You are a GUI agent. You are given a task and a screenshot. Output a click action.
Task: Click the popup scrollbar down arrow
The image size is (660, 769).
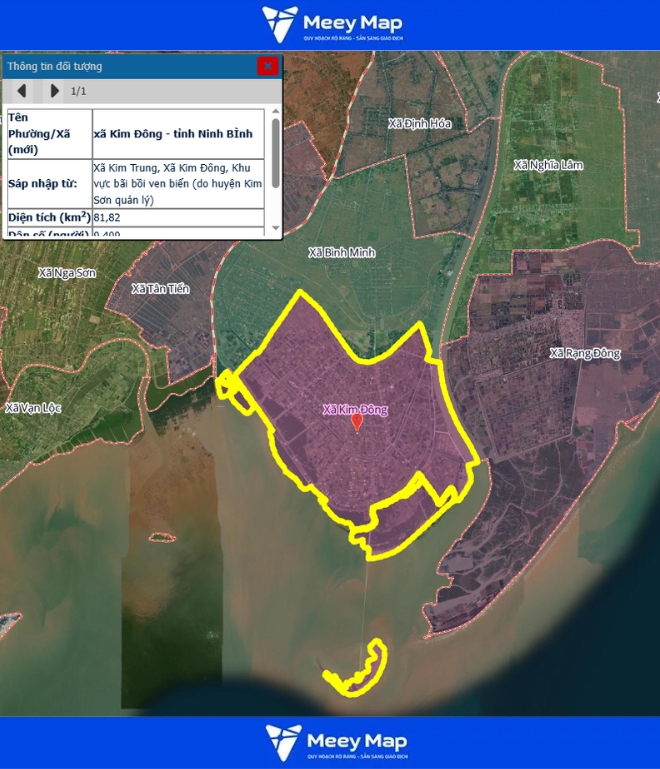point(275,229)
